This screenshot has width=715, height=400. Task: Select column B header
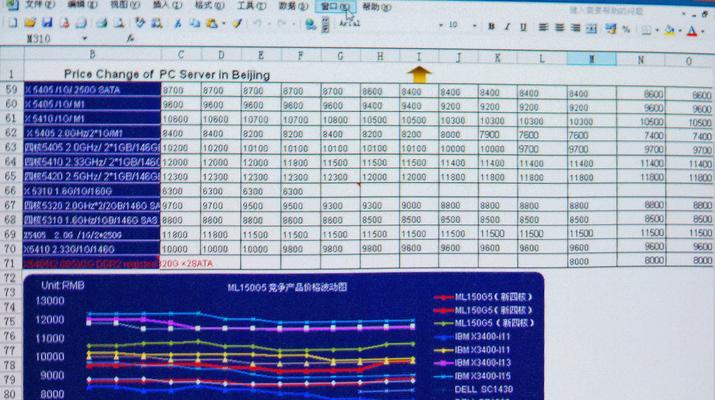92,54
